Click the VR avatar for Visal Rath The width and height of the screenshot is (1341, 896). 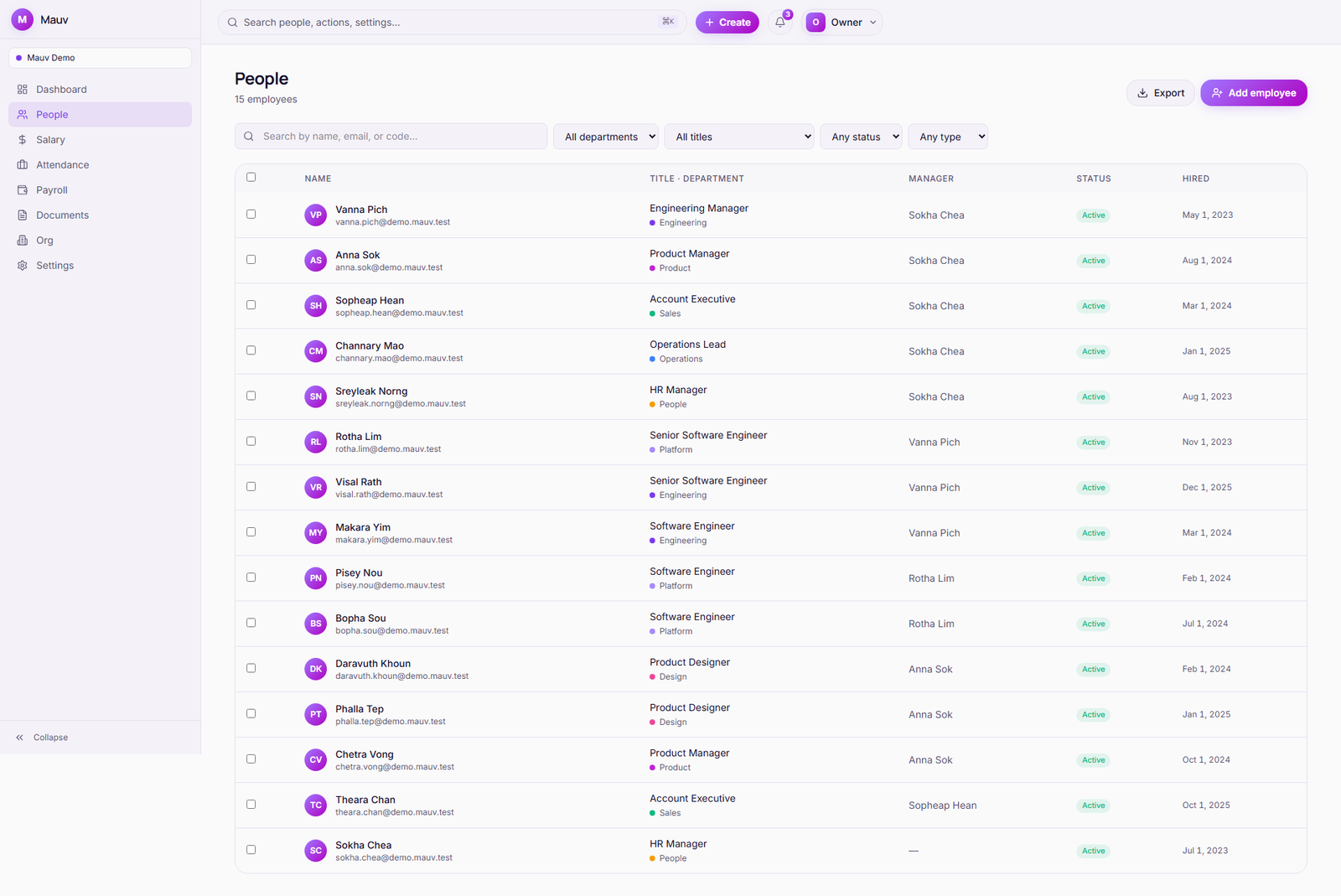(x=316, y=487)
